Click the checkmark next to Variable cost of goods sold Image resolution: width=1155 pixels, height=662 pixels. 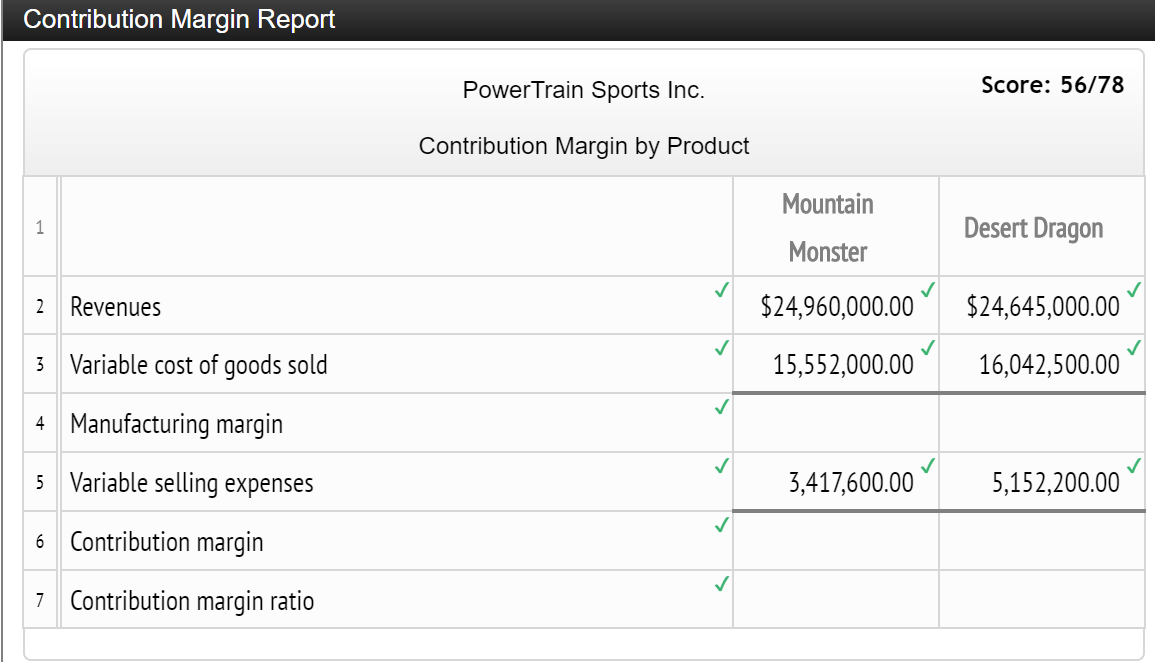click(720, 349)
